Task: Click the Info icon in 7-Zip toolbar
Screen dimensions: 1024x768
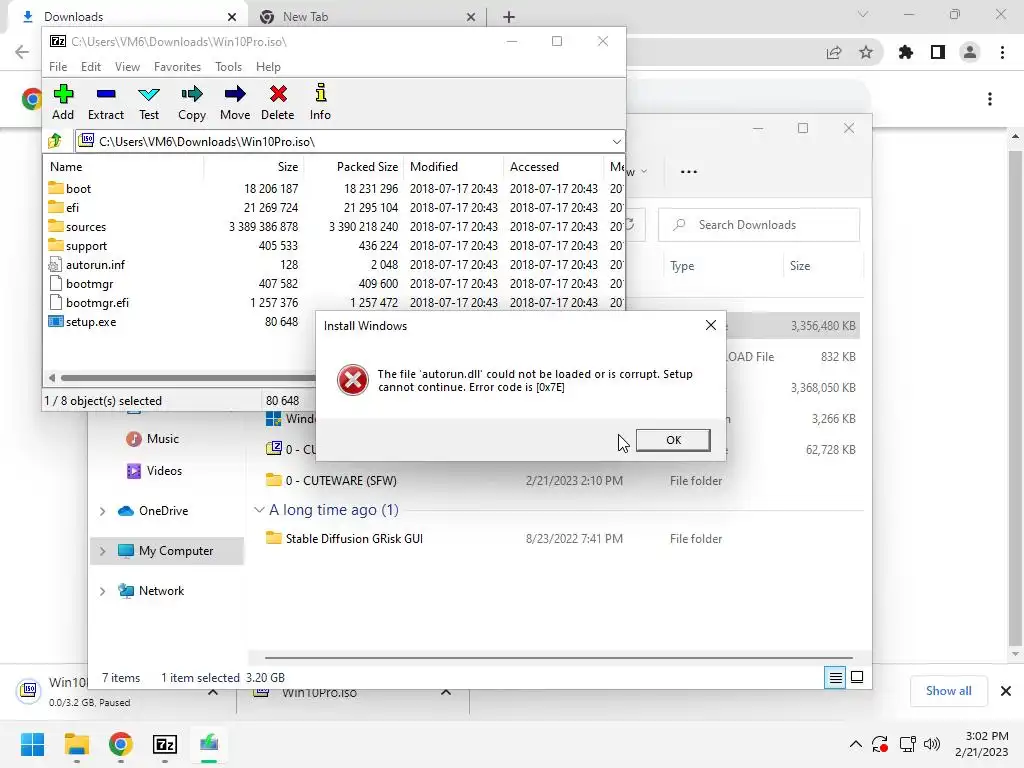Action: 320,103
